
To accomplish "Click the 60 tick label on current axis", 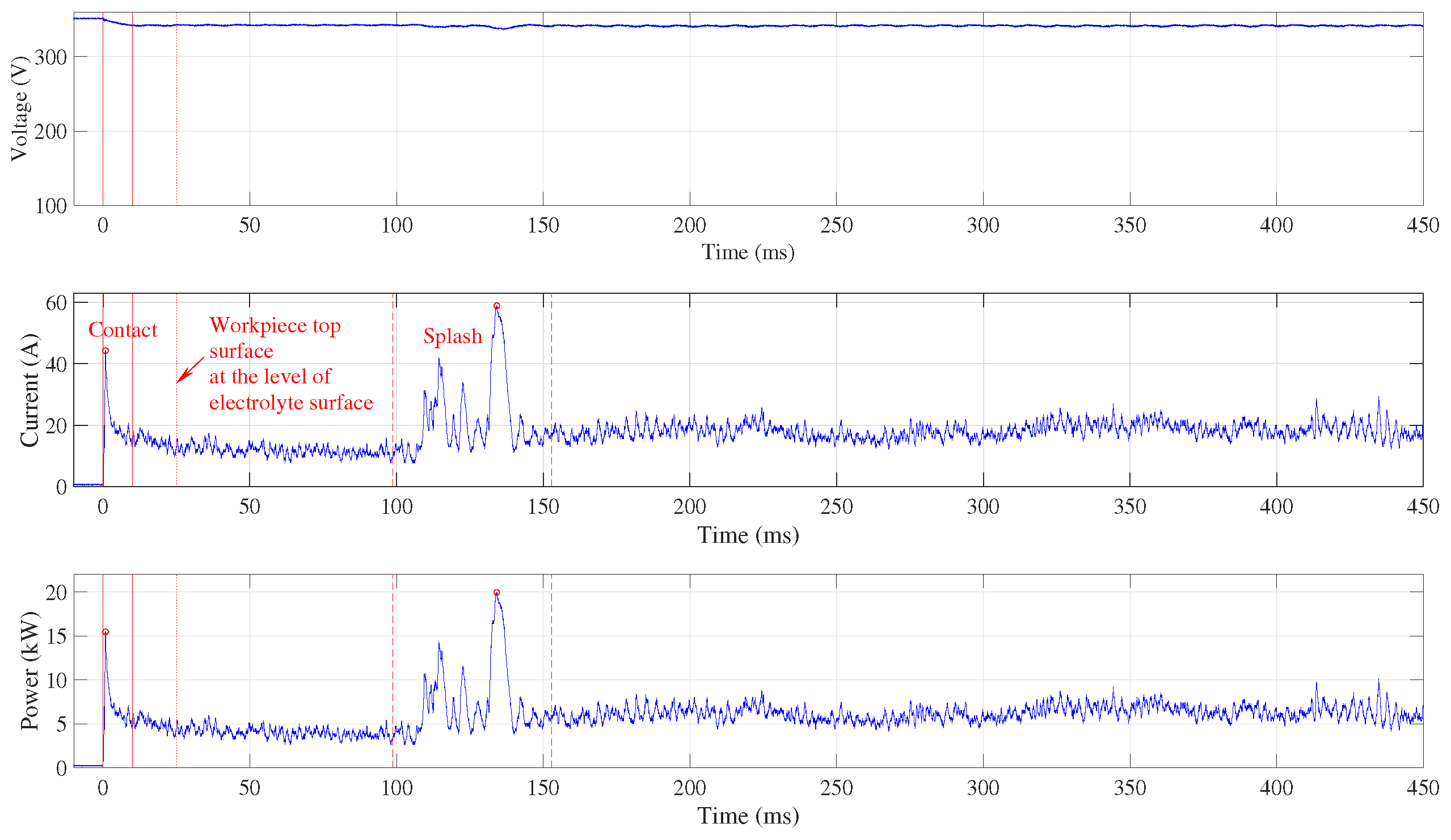I will click(56, 303).
